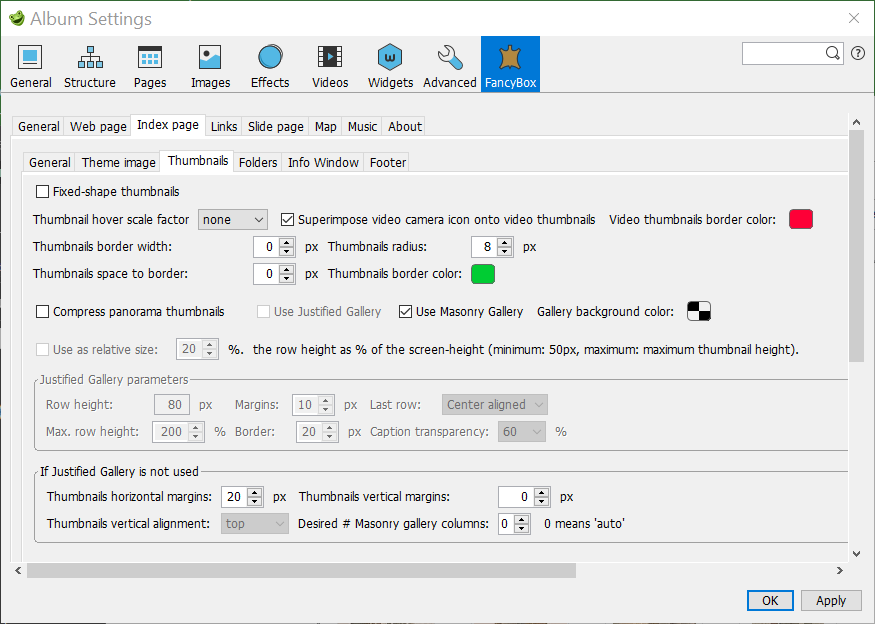Enable Fixed-shape thumbnails checkbox
The height and width of the screenshot is (624, 875).
tap(42, 191)
